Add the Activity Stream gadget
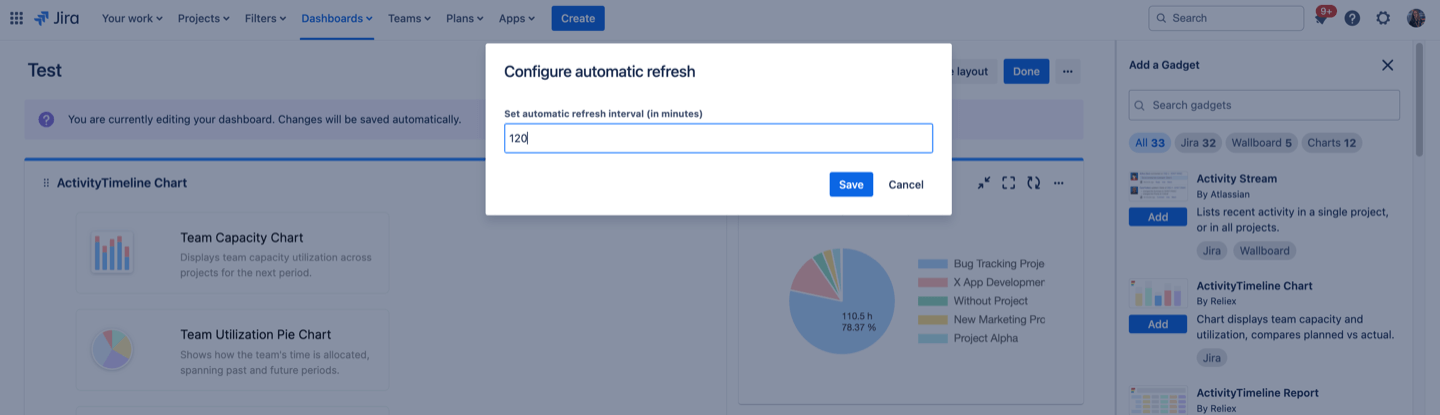The image size is (1440, 415). pos(1158,217)
